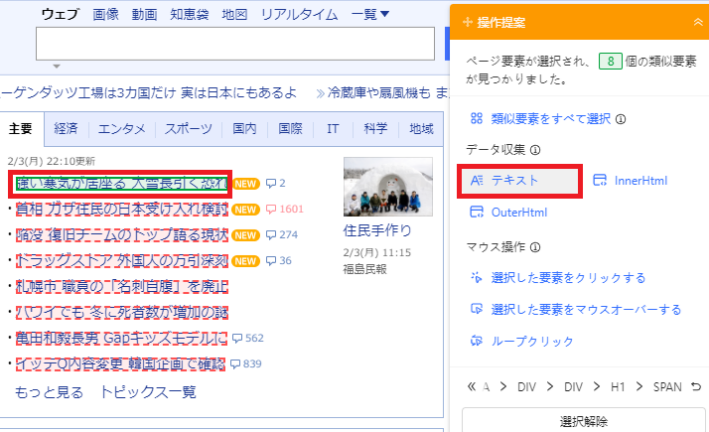Image resolution: width=709 pixels, height=432 pixels.
Task: Open headline 陥没 復旧チームのトップ語る現状
Action: click(122, 235)
